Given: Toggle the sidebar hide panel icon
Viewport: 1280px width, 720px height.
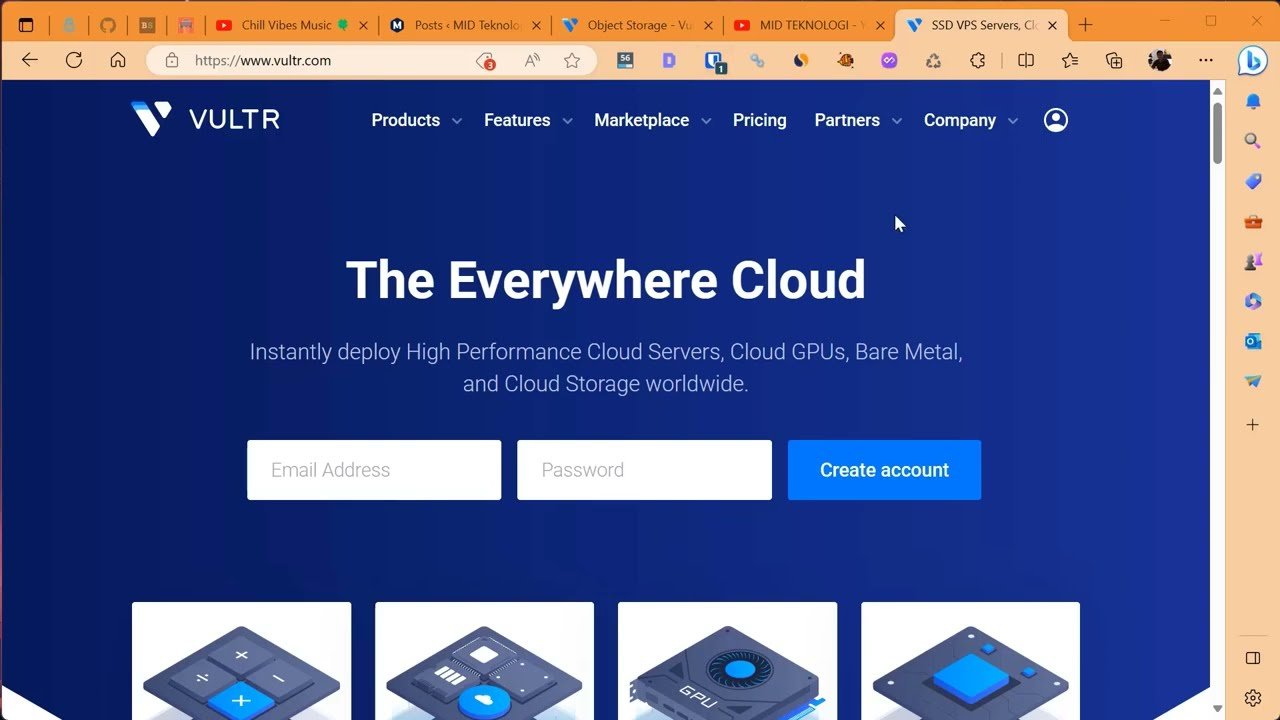Looking at the screenshot, I should pos(1253,657).
